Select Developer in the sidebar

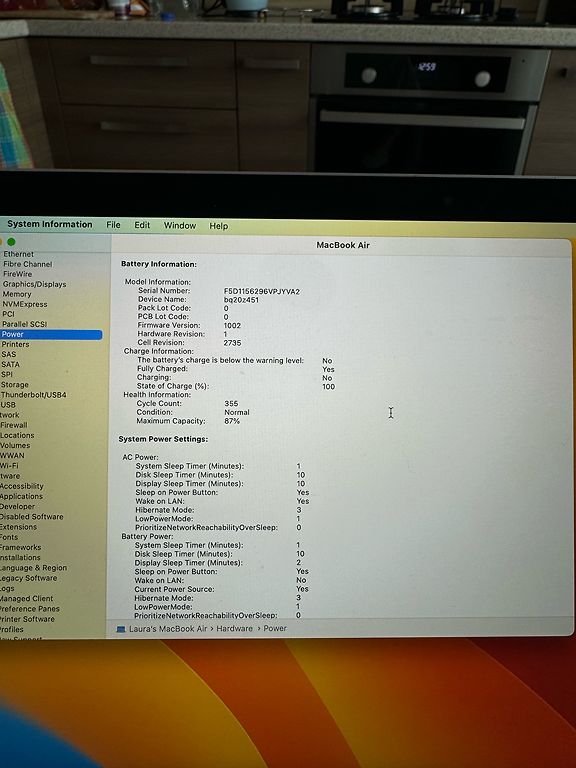(18, 506)
